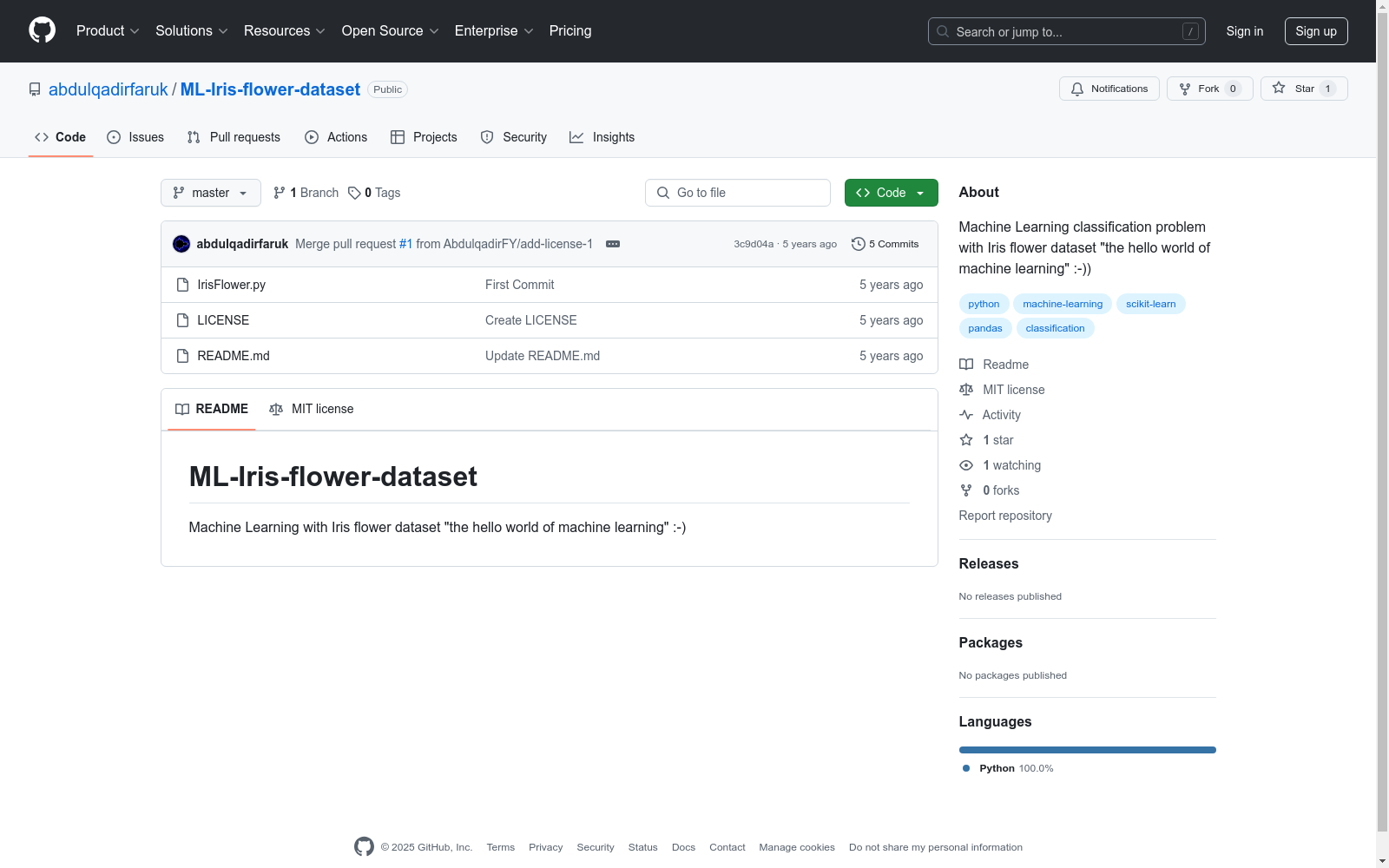Image resolution: width=1389 pixels, height=868 pixels.
Task: Click the GitHub logo in header
Action: (42, 30)
